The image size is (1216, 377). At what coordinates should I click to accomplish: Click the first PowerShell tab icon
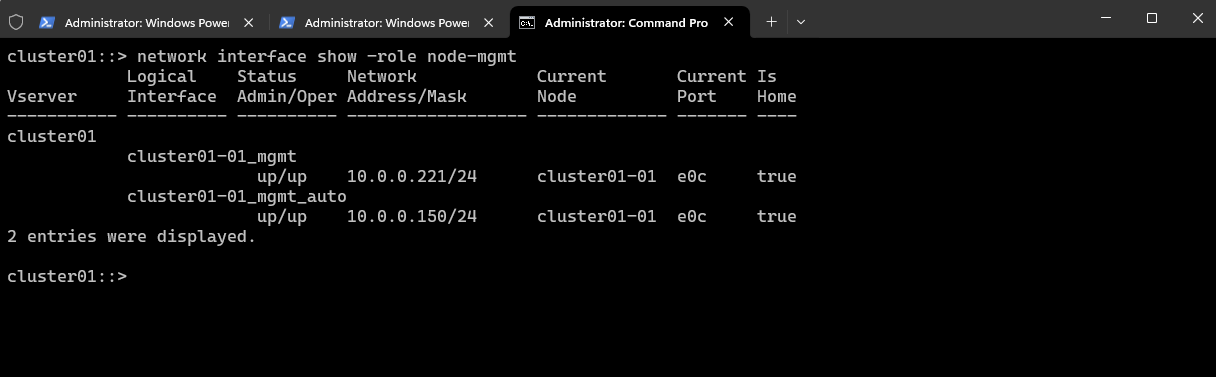pos(47,22)
